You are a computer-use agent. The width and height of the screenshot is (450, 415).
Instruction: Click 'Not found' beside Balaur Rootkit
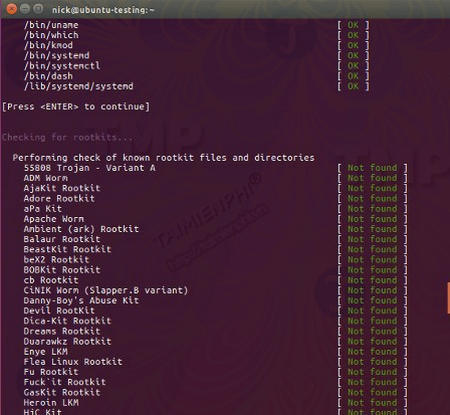[372, 239]
